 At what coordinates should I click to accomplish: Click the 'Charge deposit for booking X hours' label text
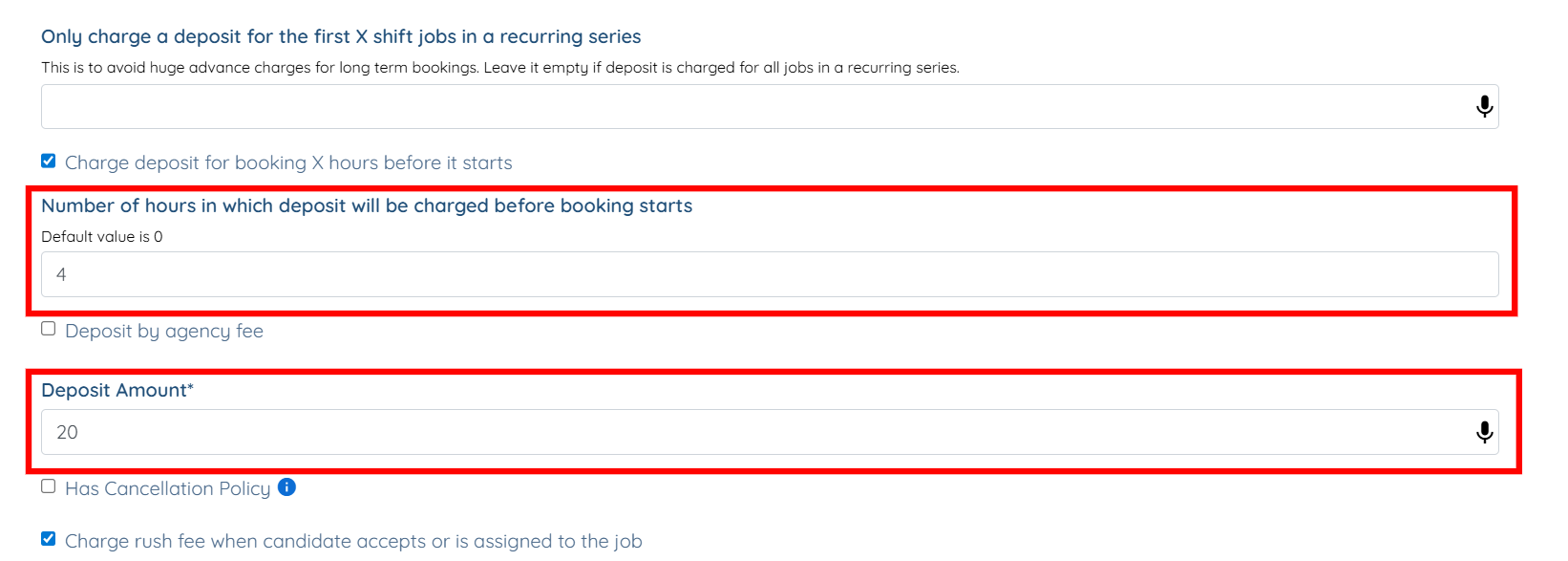pyautogui.click(x=288, y=162)
